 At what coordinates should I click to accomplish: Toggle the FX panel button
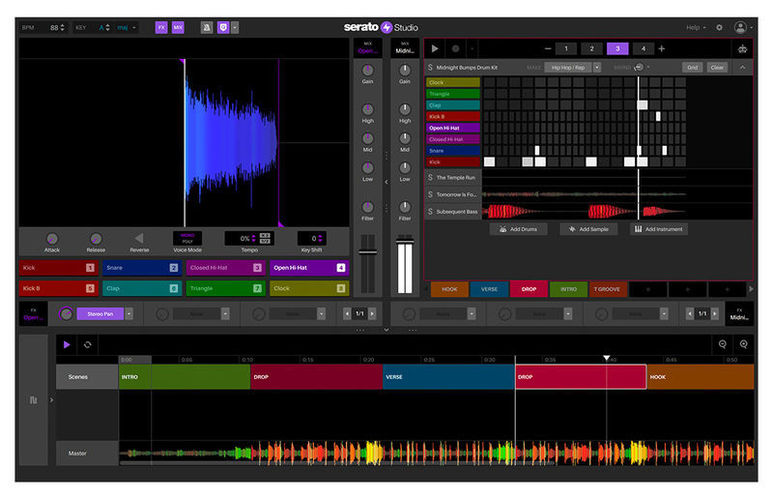[x=161, y=28]
